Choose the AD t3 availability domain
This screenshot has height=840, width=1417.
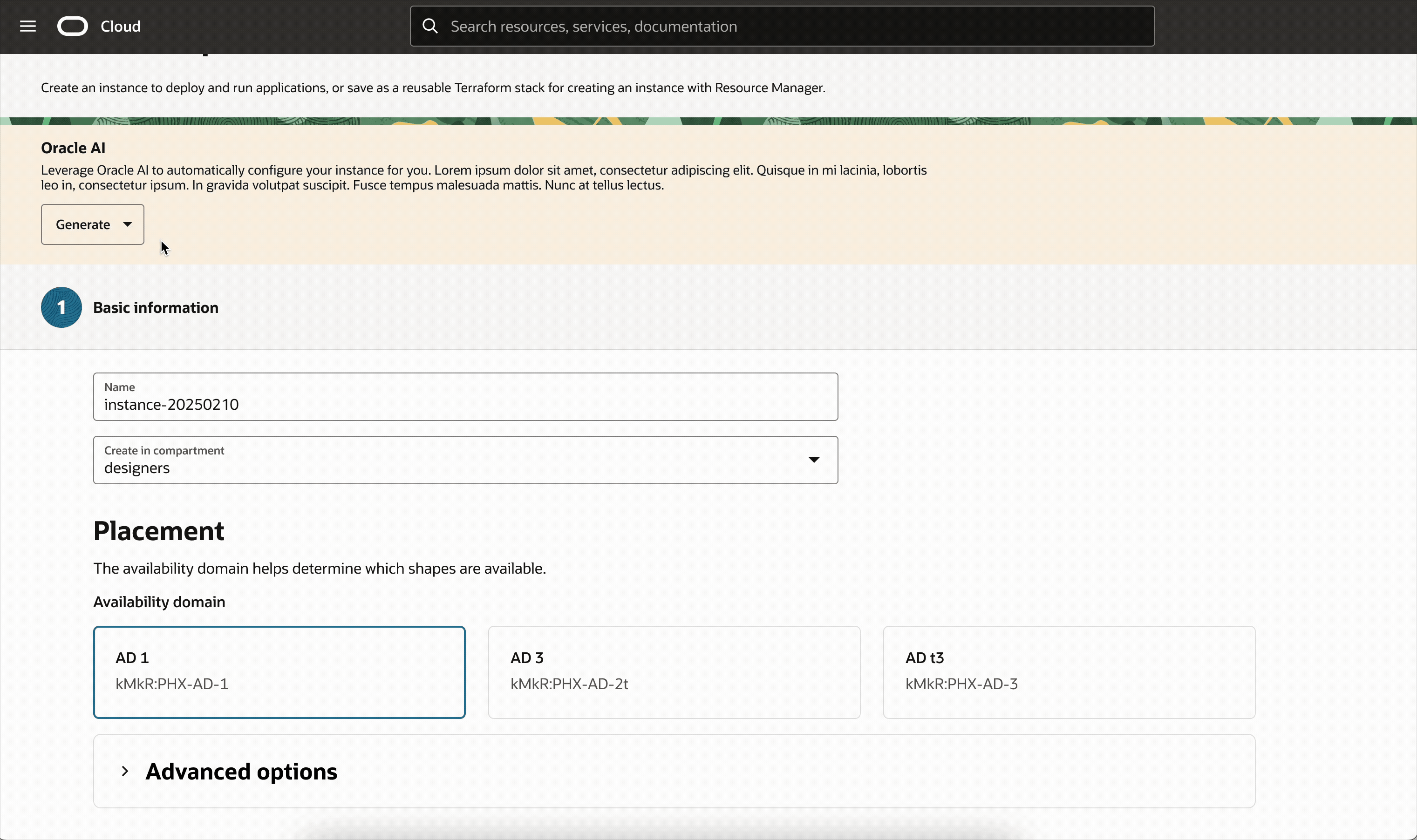(x=1069, y=672)
